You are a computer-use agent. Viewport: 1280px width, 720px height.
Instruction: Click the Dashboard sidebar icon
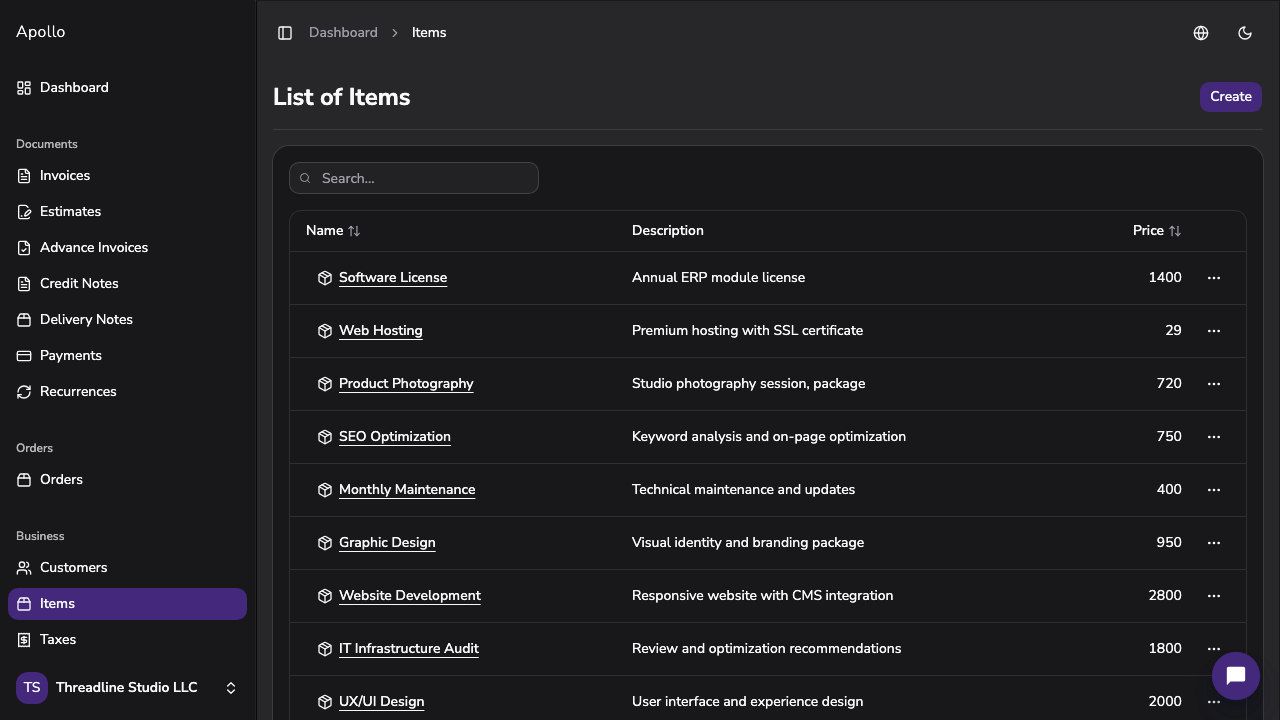[x=24, y=88]
